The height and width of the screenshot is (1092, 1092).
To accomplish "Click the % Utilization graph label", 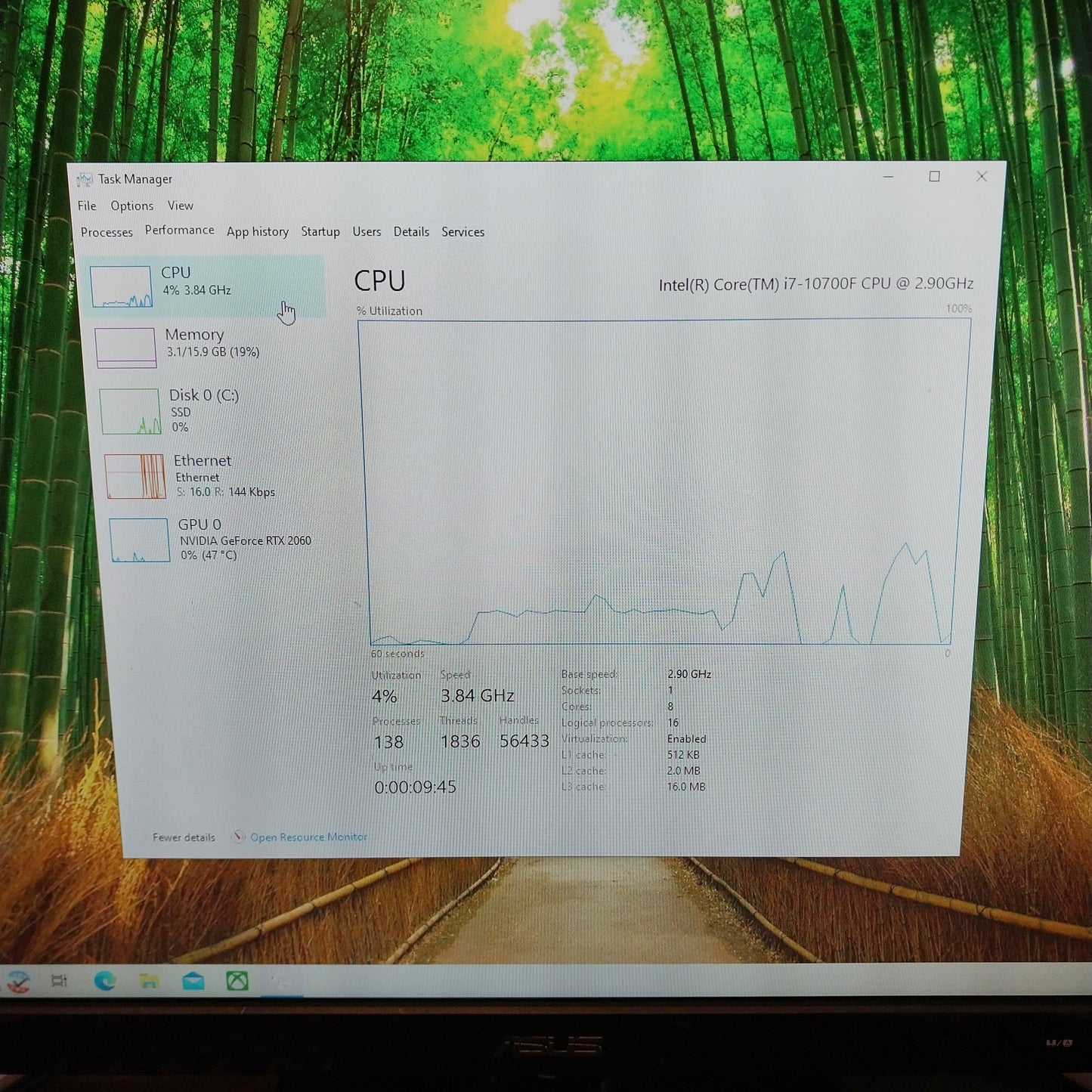I will tap(390, 311).
